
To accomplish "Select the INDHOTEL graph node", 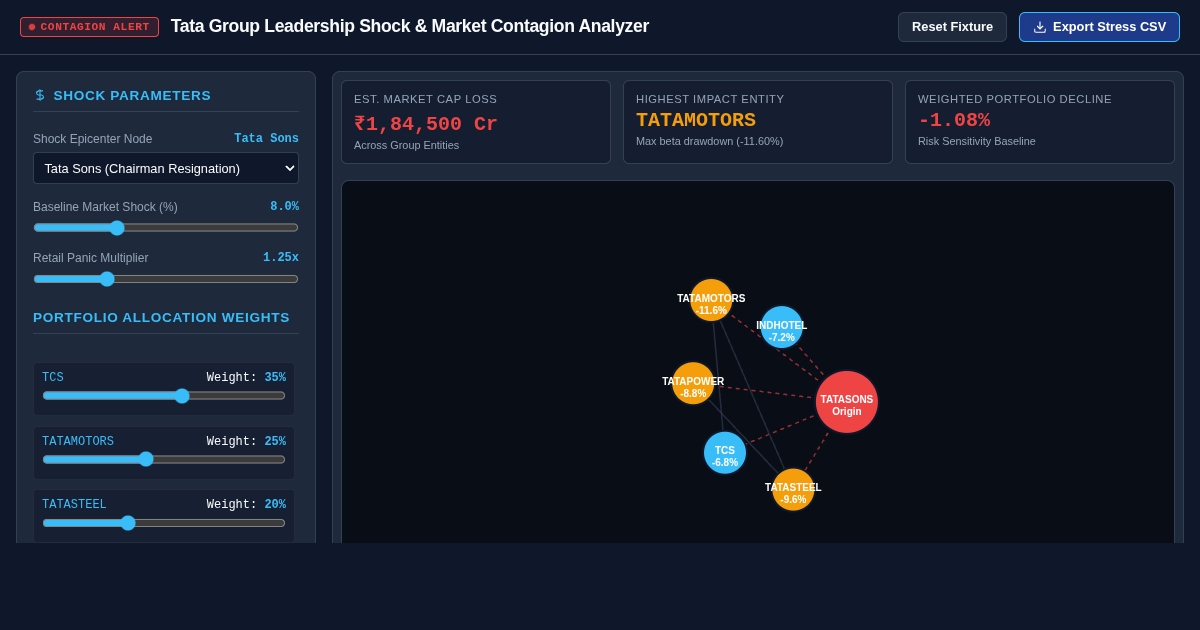I will [x=782, y=327].
